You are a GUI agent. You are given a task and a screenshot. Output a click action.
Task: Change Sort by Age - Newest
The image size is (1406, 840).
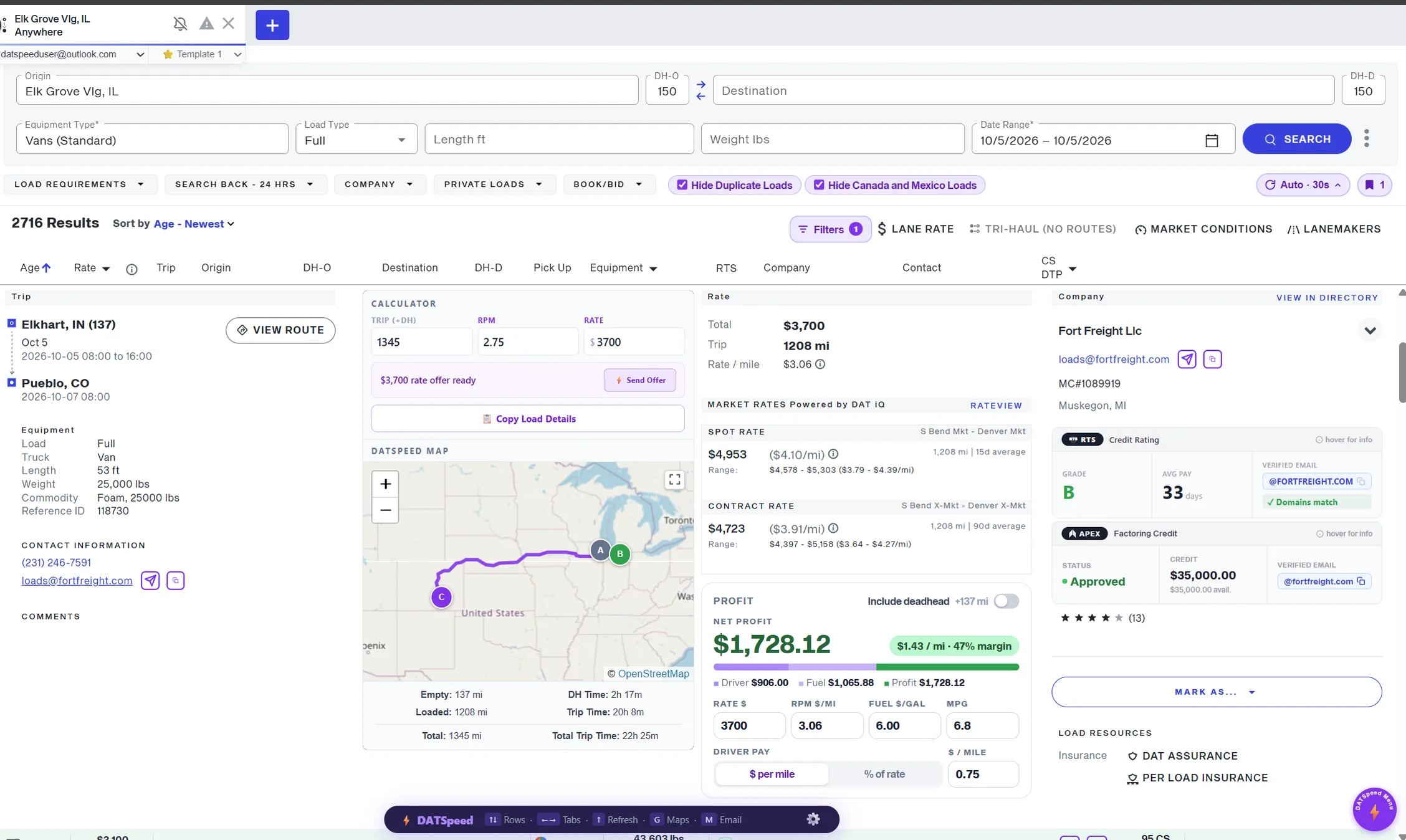(194, 224)
